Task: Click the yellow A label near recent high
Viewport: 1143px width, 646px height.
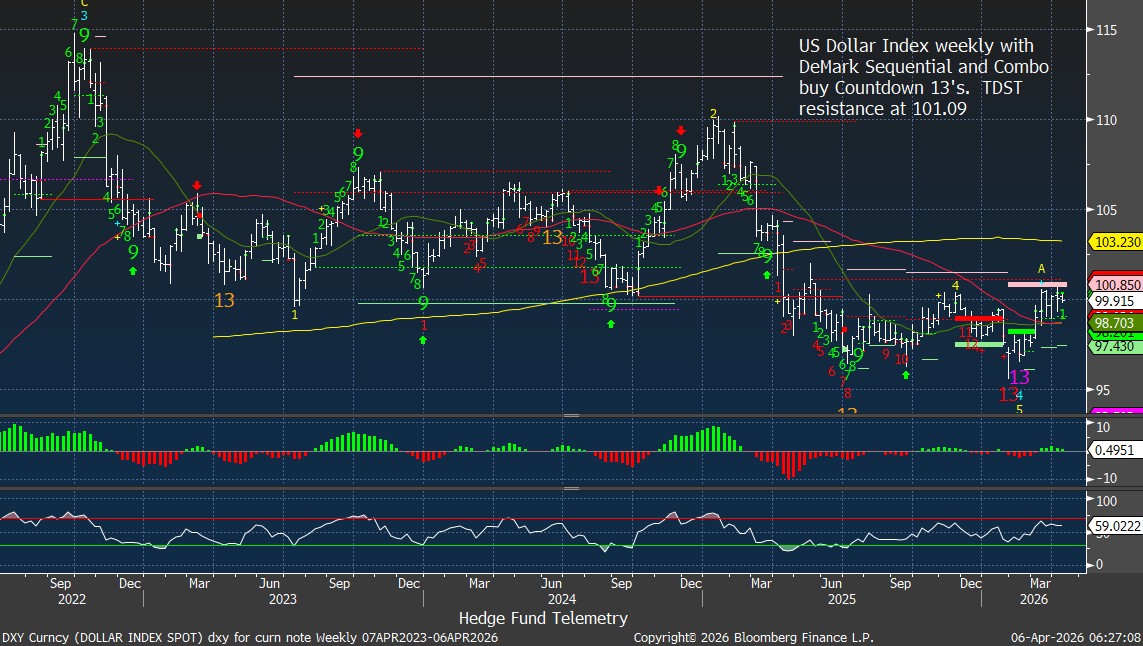Action: (x=1041, y=269)
